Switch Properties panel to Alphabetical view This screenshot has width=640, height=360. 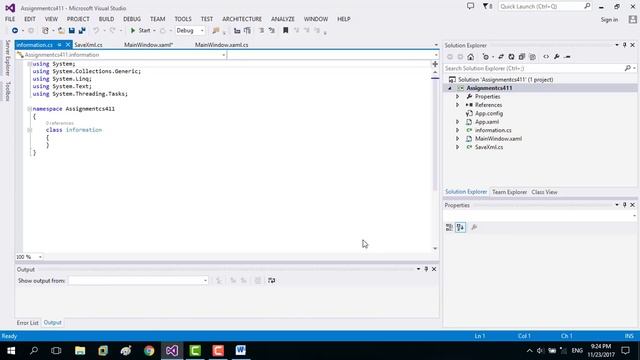[460, 227]
